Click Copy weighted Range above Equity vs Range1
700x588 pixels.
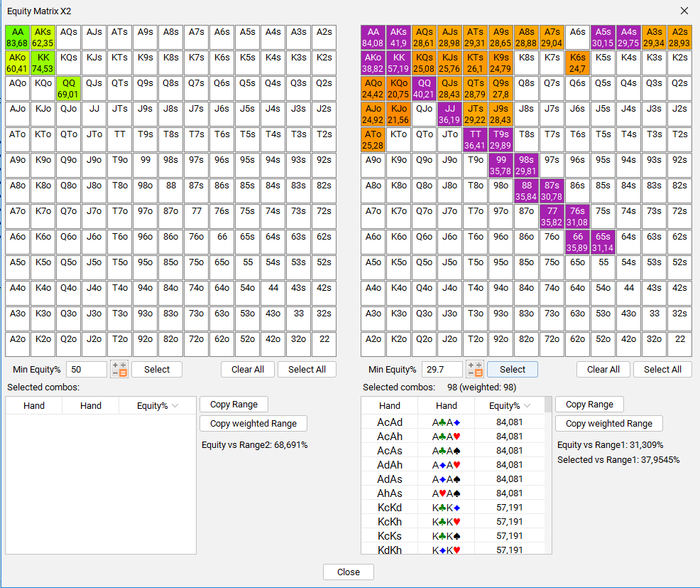click(609, 423)
